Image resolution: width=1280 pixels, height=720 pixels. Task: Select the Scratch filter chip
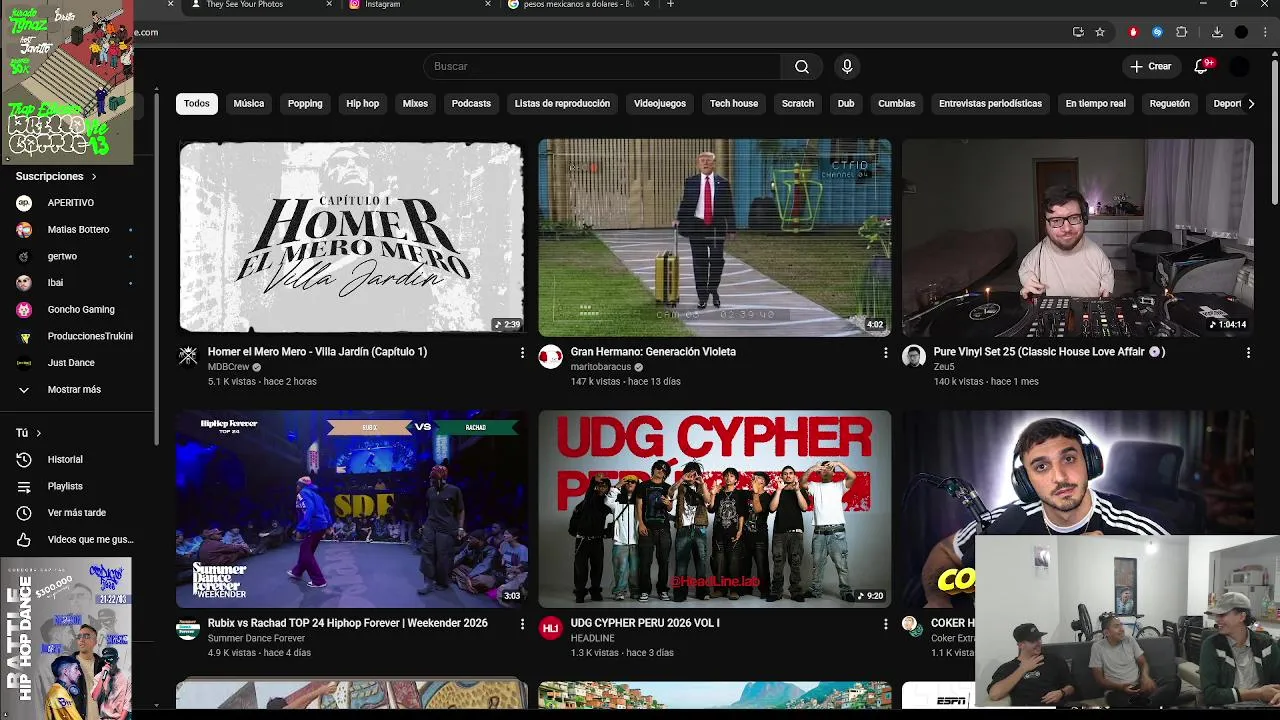click(798, 104)
